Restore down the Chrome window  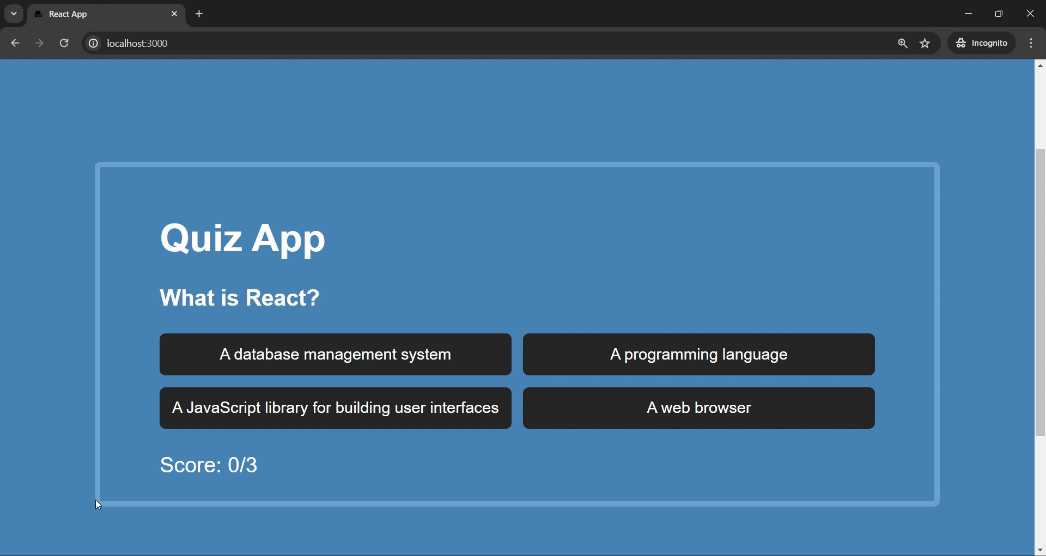[x=999, y=13]
